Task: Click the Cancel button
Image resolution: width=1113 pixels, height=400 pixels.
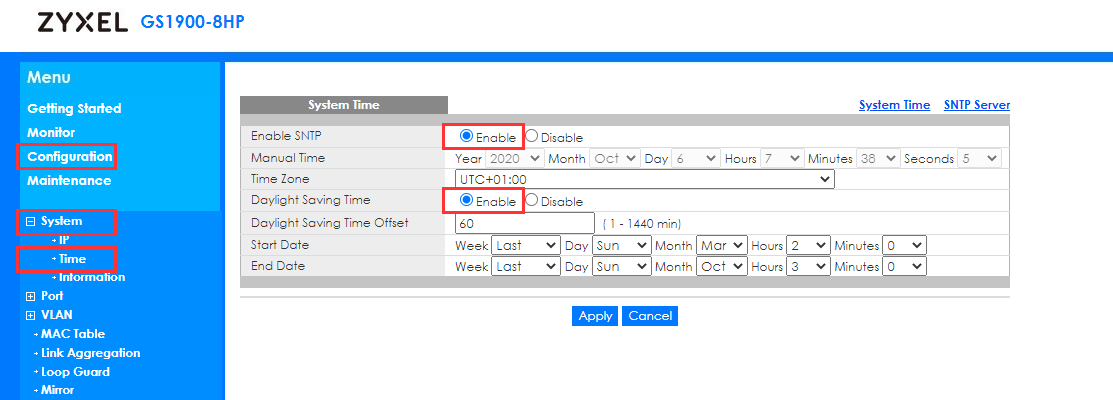Action: (650, 316)
